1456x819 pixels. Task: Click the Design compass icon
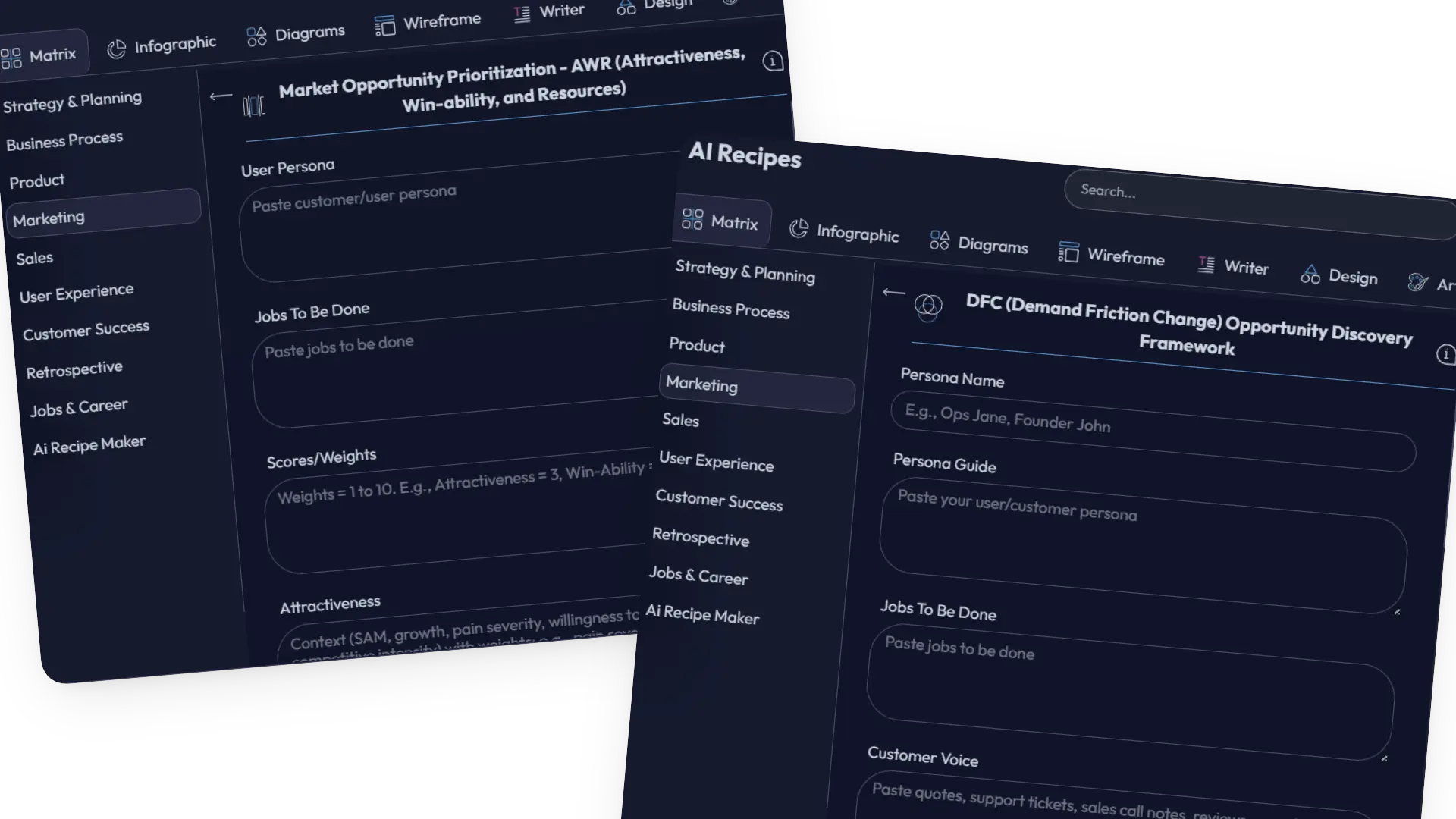(x=1310, y=274)
